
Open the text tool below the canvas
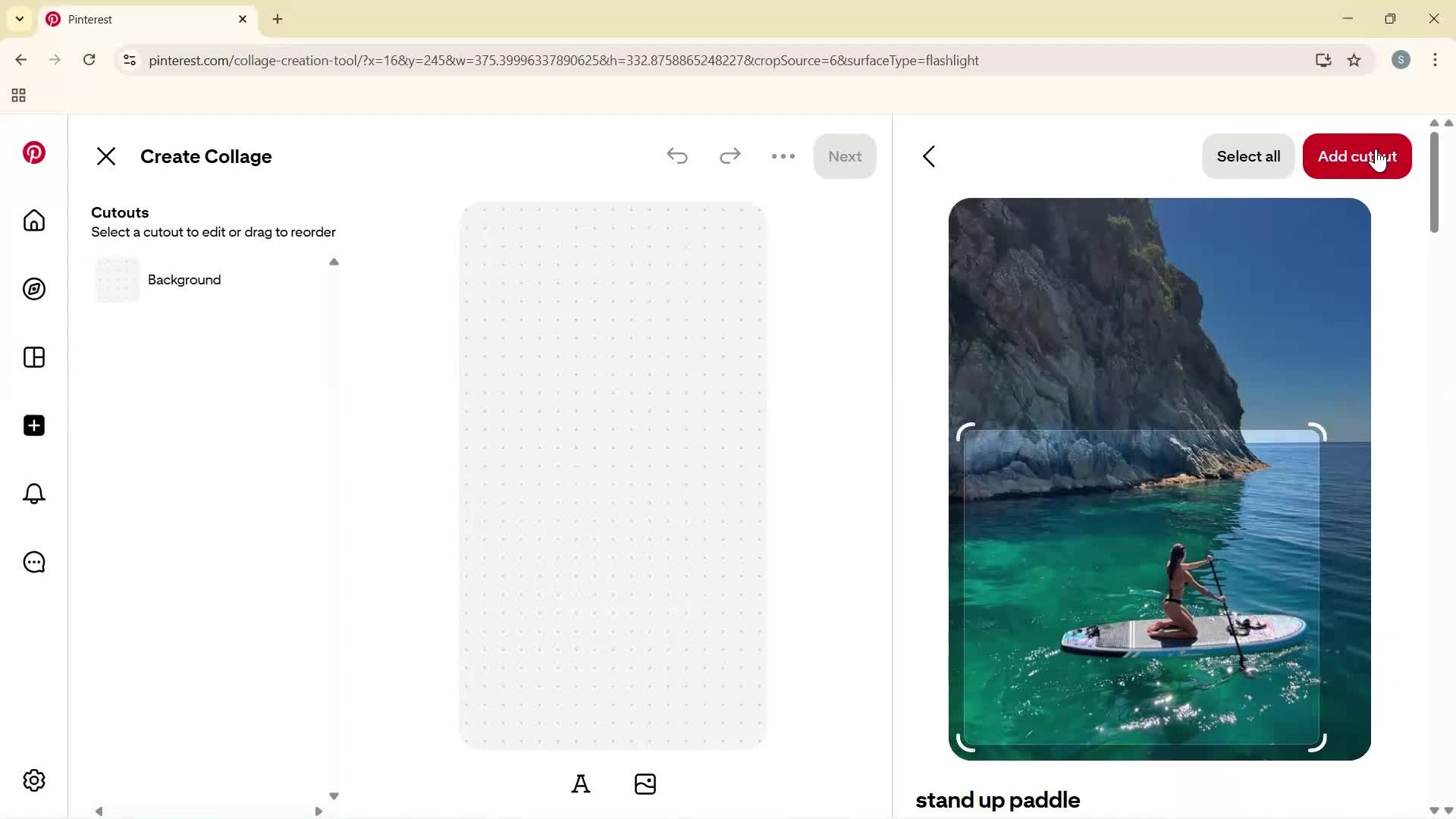point(581,783)
